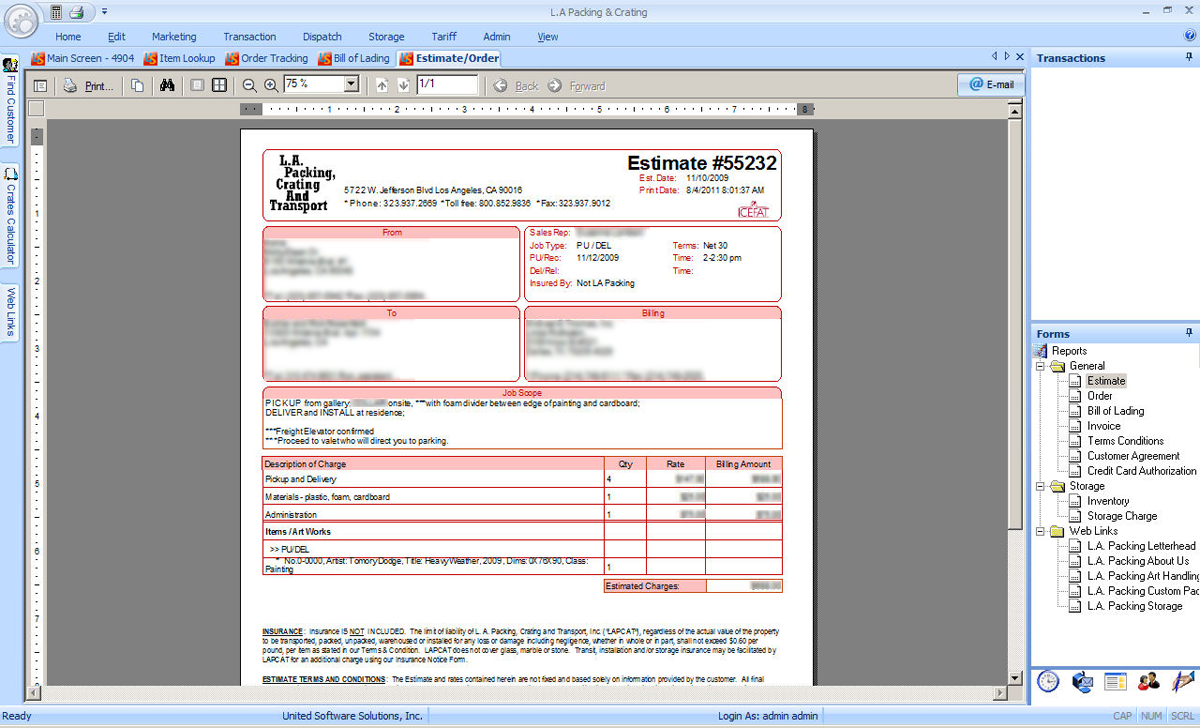Select Invoice in the Forms tree
Screen dimensions: 1200x728
click(x=1104, y=426)
